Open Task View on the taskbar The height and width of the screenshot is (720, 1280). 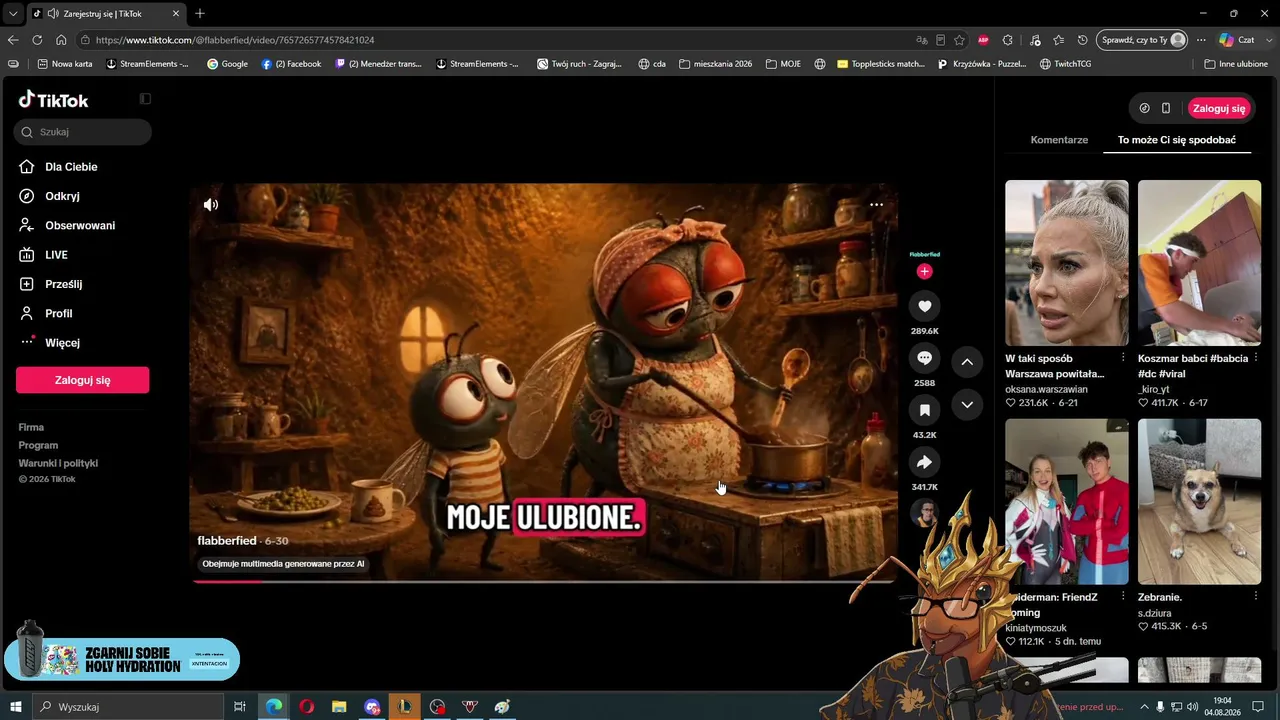(x=240, y=707)
